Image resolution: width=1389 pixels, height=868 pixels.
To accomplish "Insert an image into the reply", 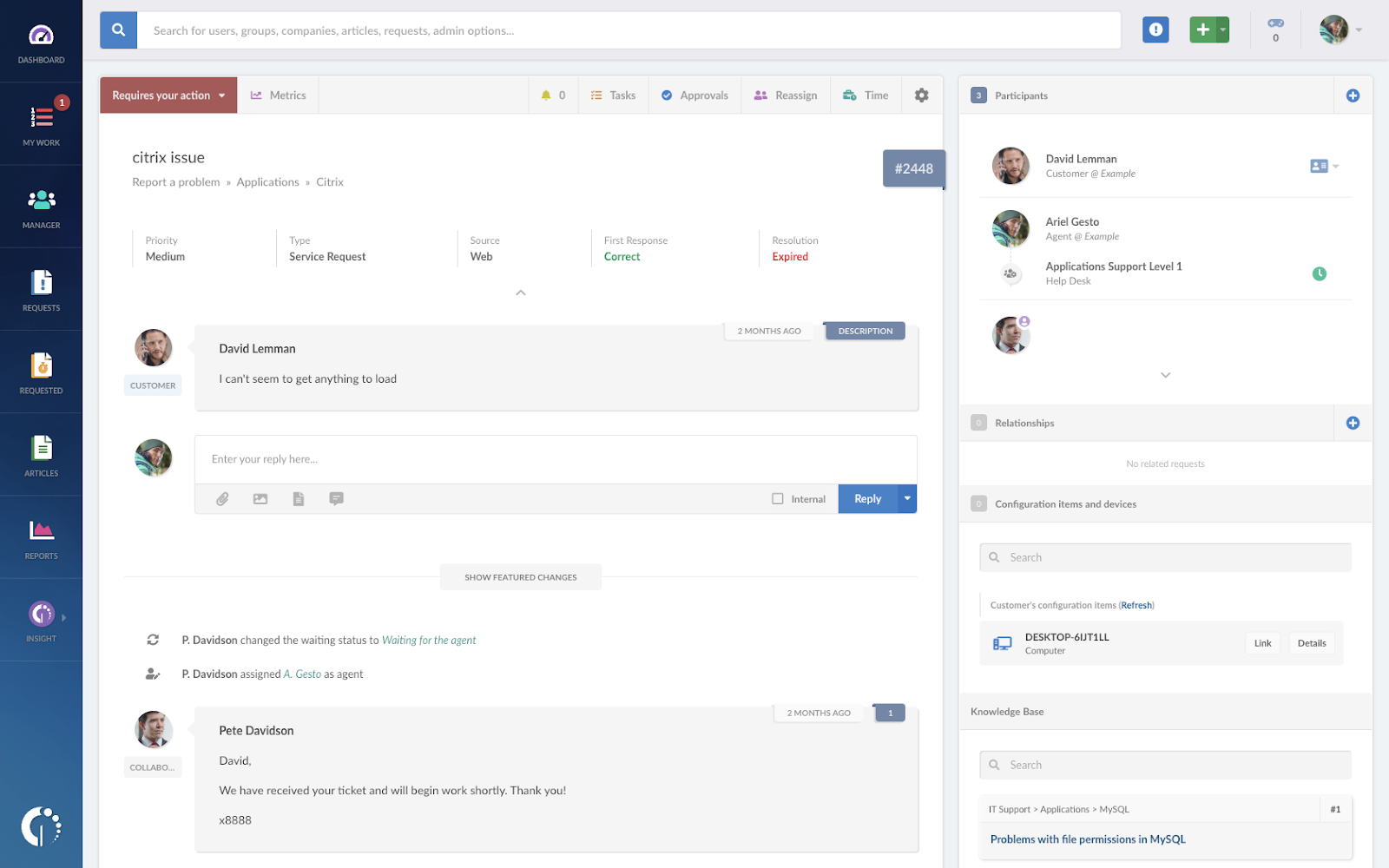I will tap(260, 498).
